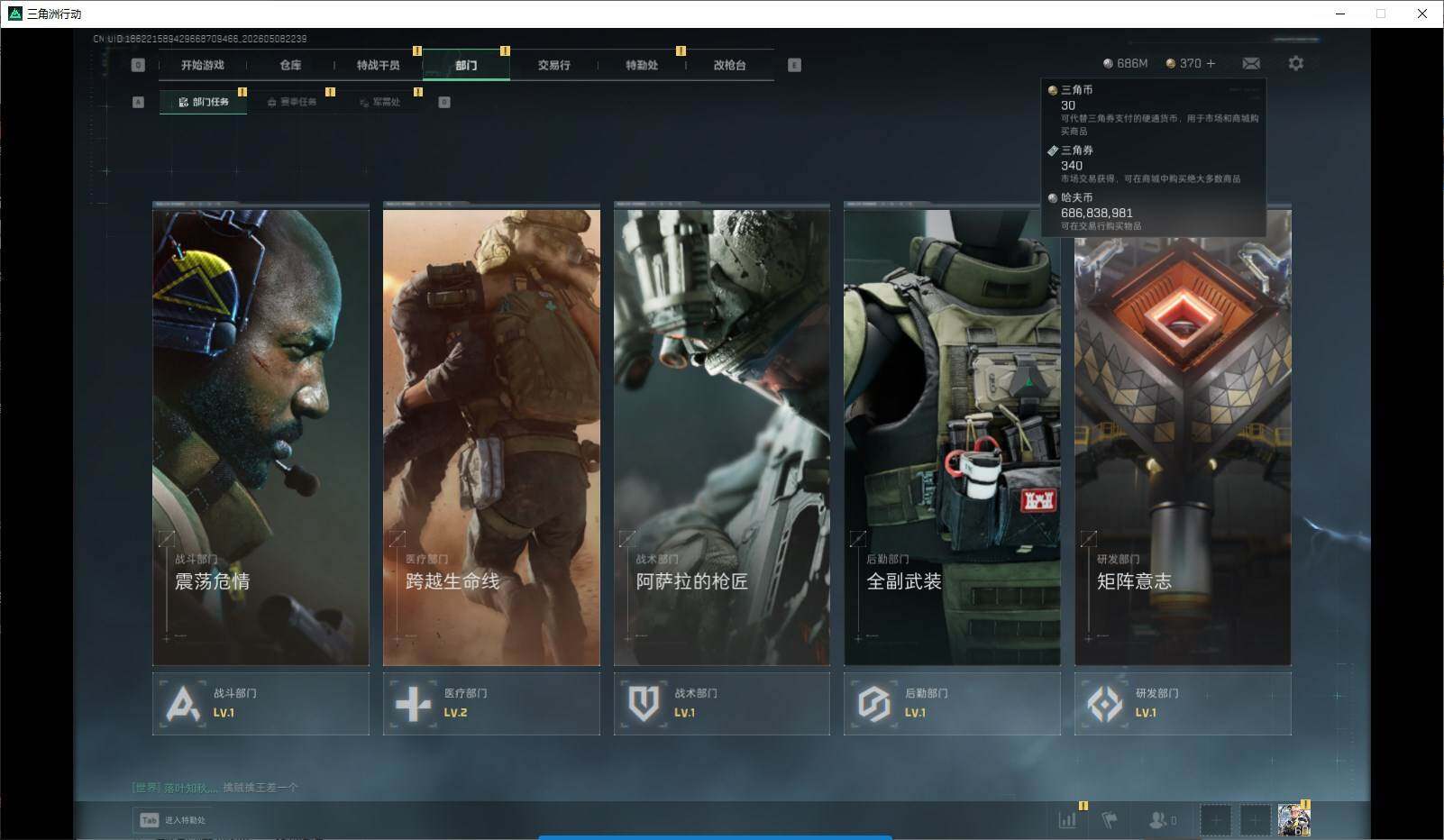
Task: Click the 三角券 340 balance value
Action: (x=1072, y=166)
